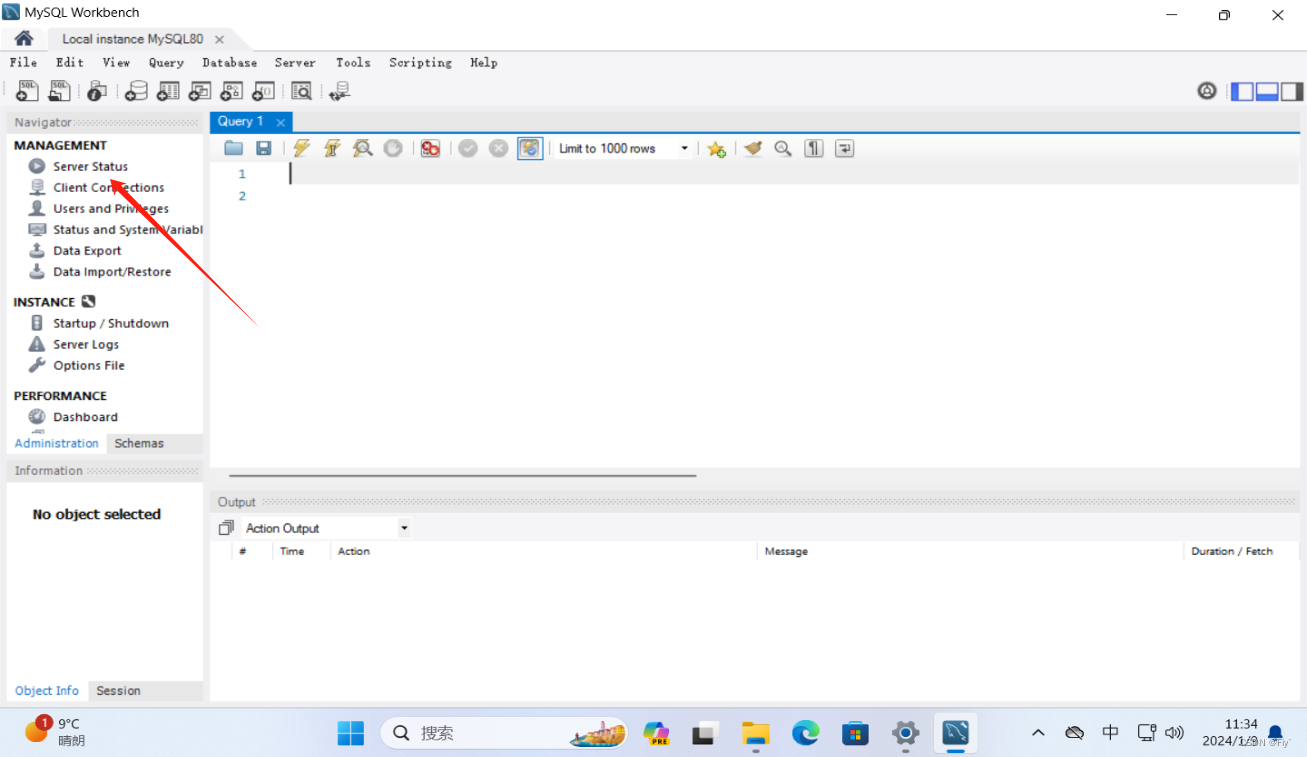Open the File menu
This screenshot has width=1307, height=757.
tap(23, 62)
